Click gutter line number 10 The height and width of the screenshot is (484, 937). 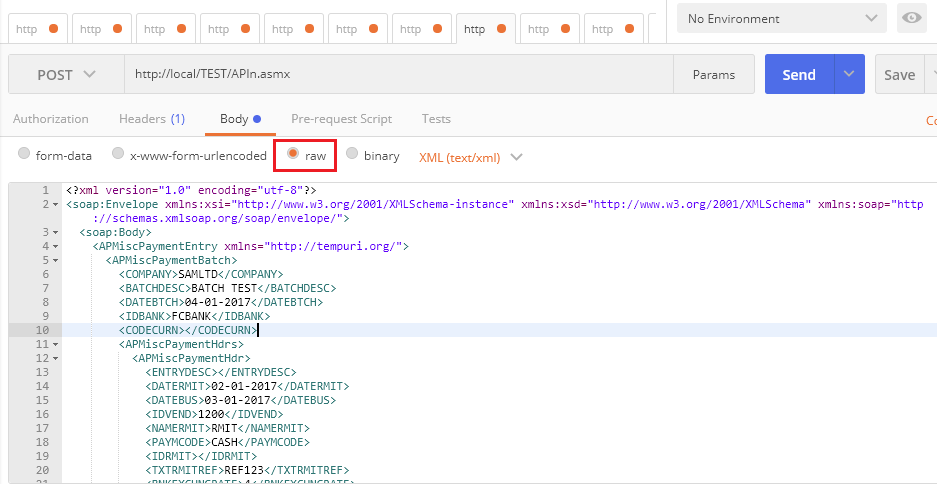42,330
